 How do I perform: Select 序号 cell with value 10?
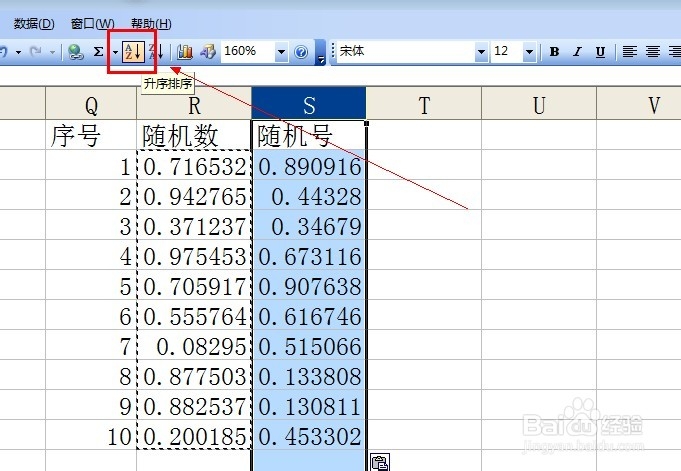click(x=91, y=435)
